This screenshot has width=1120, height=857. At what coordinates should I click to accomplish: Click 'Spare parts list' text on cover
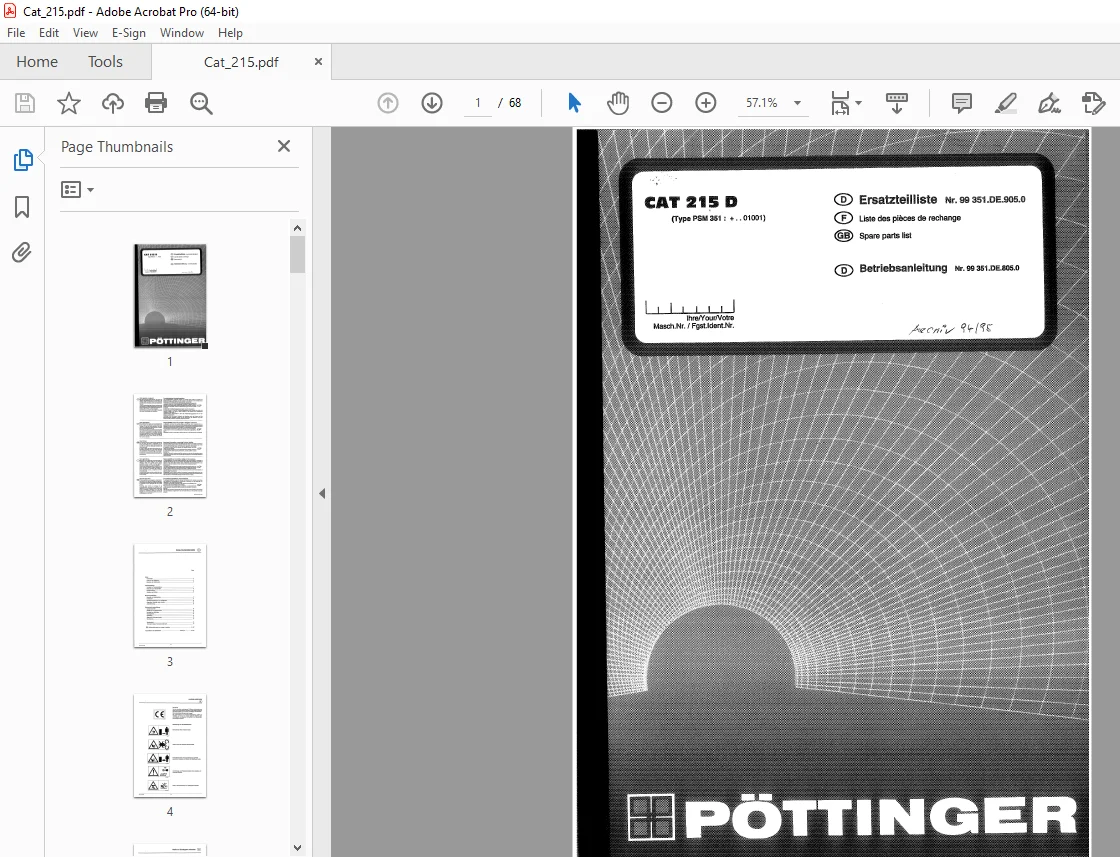(x=885, y=236)
